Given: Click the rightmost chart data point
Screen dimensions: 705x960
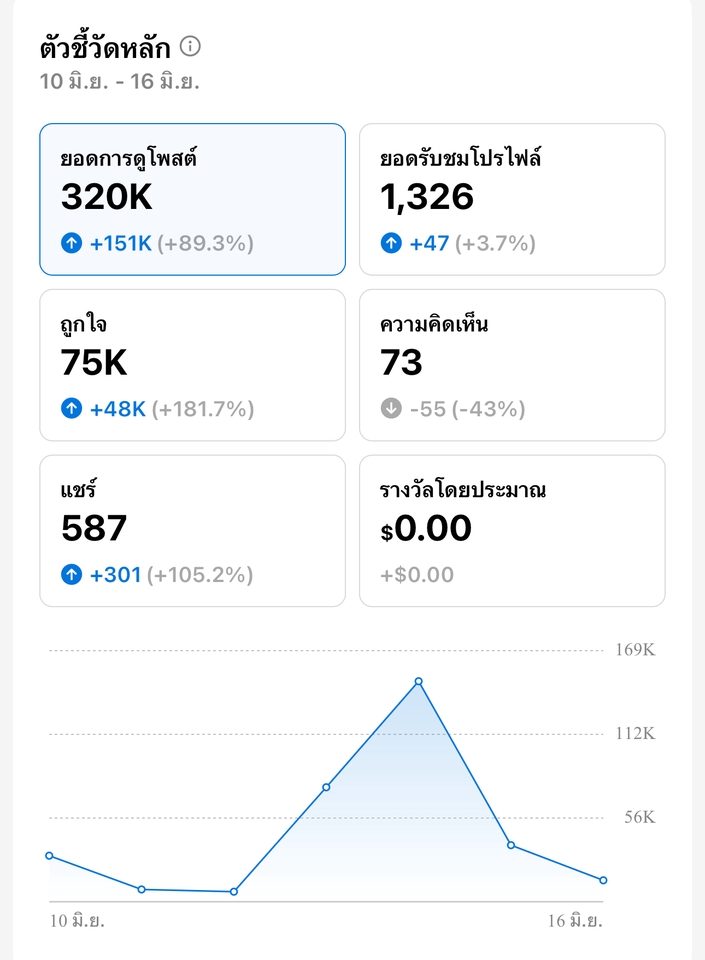Looking at the screenshot, I should [602, 879].
